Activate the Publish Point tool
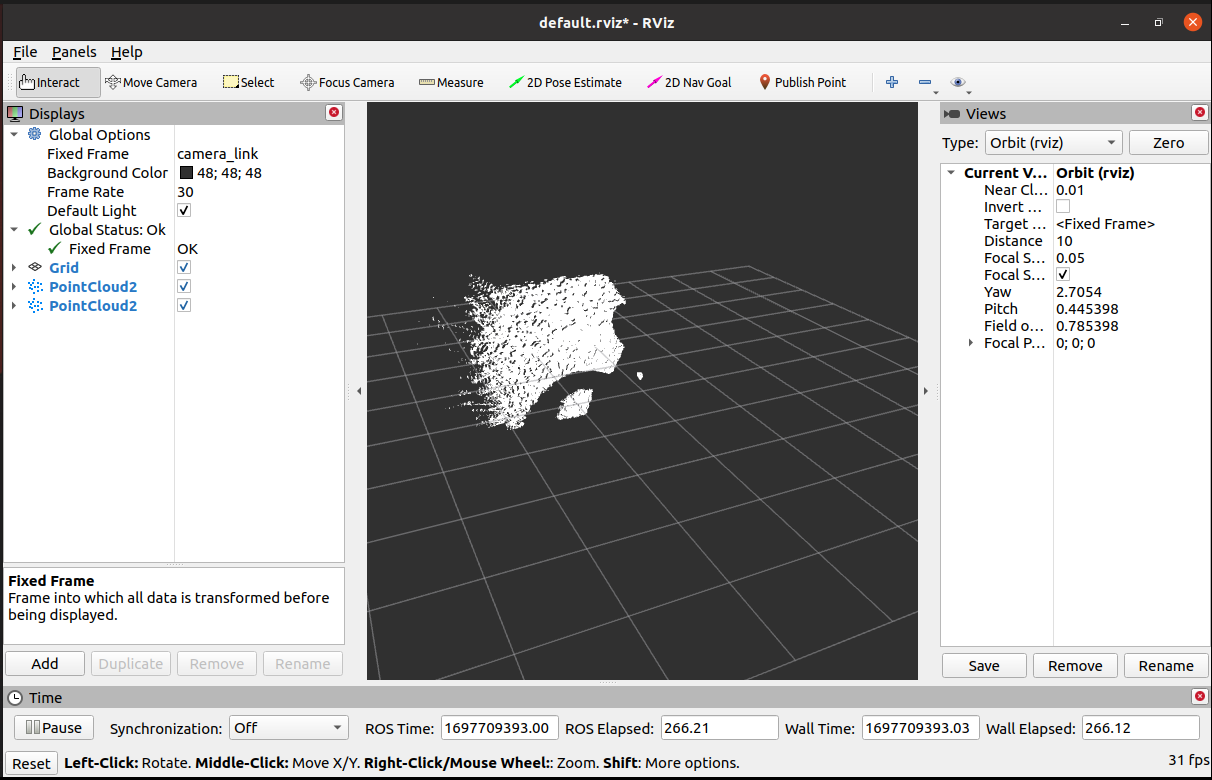The width and height of the screenshot is (1212, 780). point(802,82)
